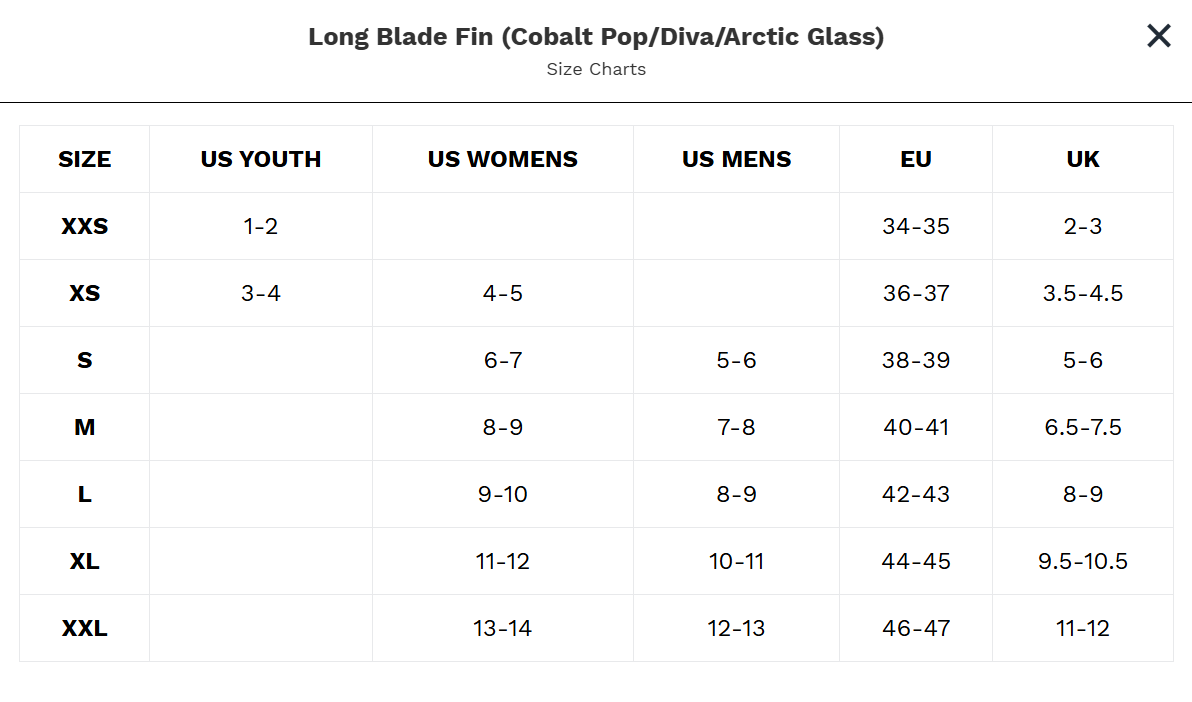This screenshot has width=1192, height=702.
Task: Click the US MENS column header
Action: 737,159
